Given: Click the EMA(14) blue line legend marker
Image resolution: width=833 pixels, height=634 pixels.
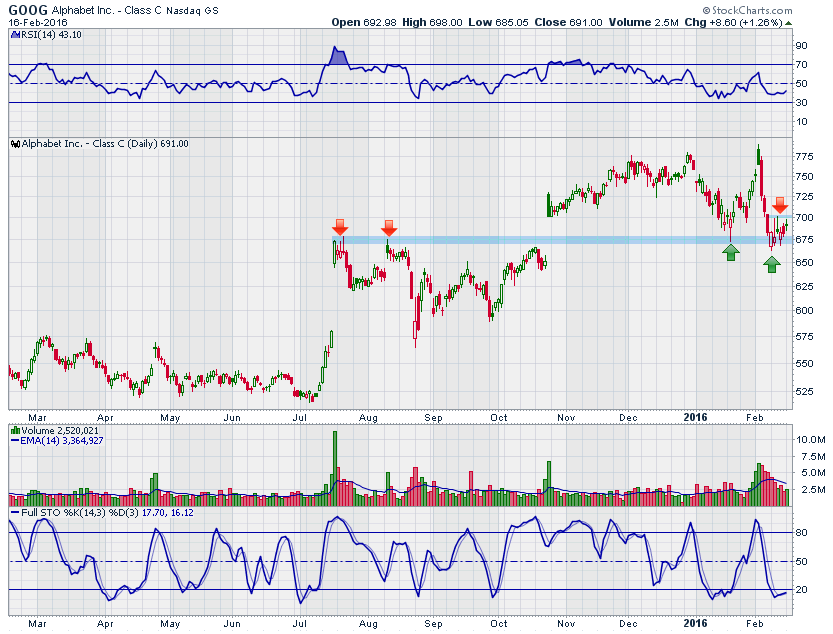Looking at the screenshot, I should coord(15,441).
